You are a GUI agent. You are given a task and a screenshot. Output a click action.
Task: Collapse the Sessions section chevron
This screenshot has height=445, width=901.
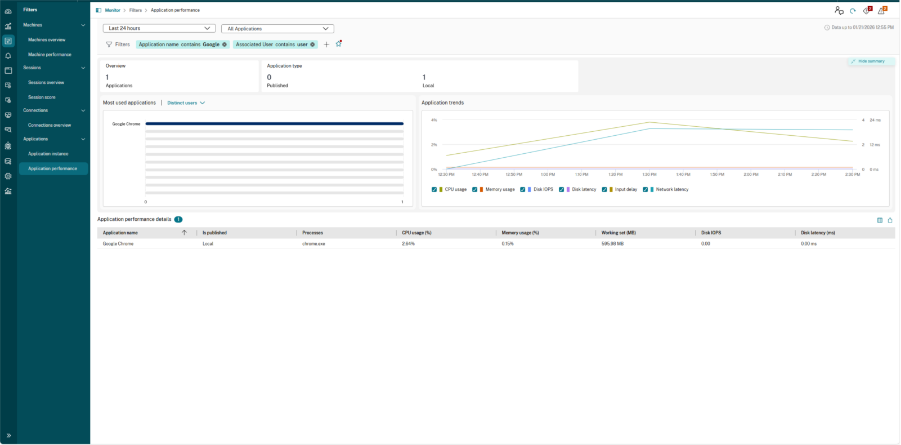83,68
